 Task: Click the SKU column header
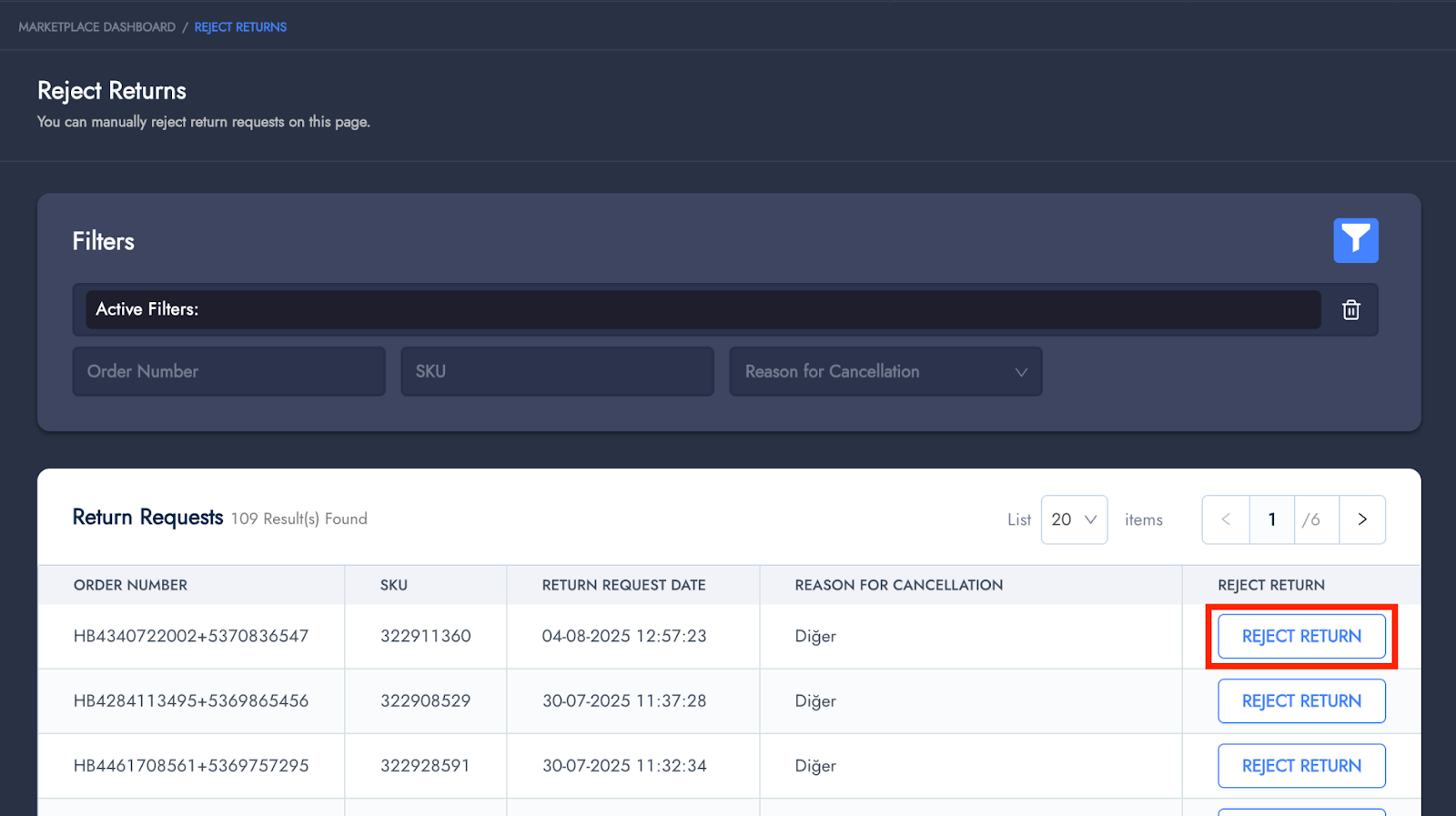click(393, 585)
